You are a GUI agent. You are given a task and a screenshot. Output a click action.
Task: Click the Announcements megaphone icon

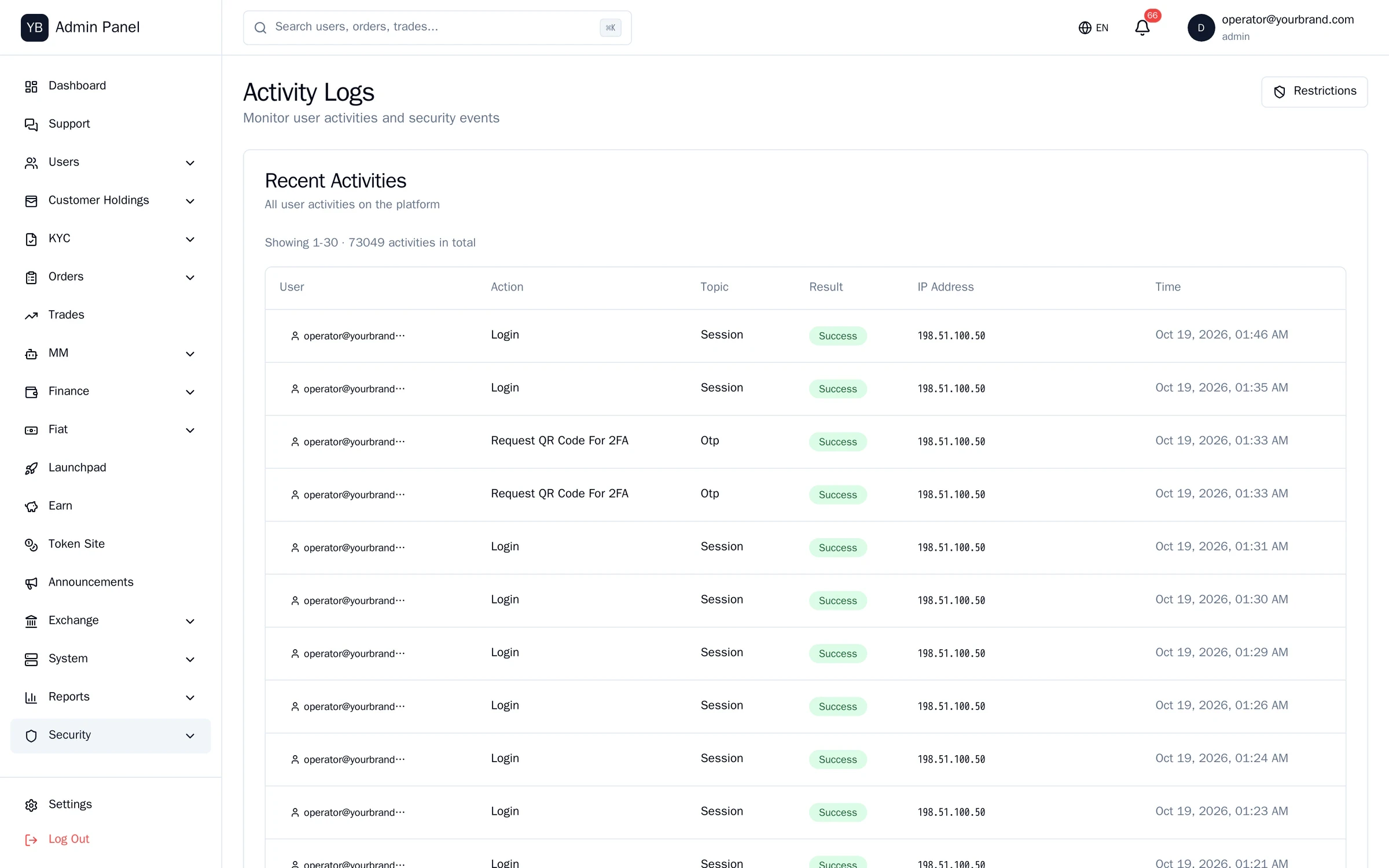coord(31,583)
